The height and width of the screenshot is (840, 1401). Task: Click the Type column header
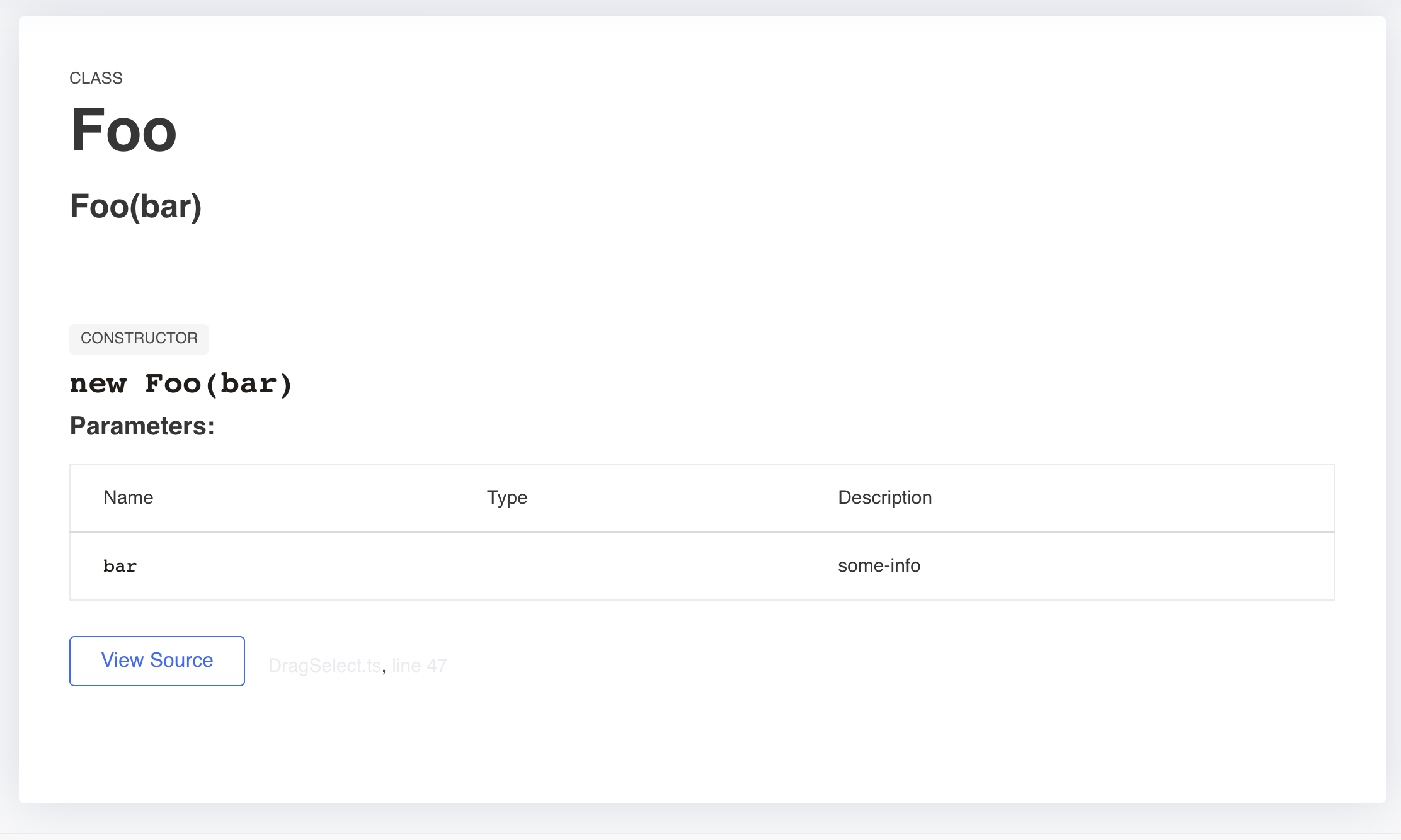[x=507, y=497]
